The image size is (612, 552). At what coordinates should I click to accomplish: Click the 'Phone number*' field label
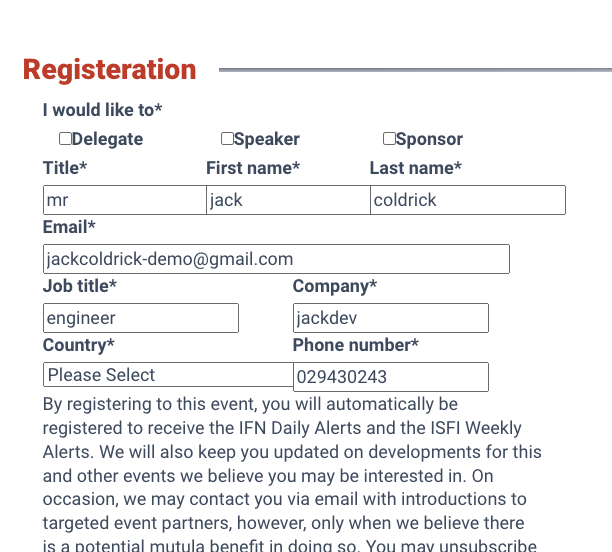point(355,345)
